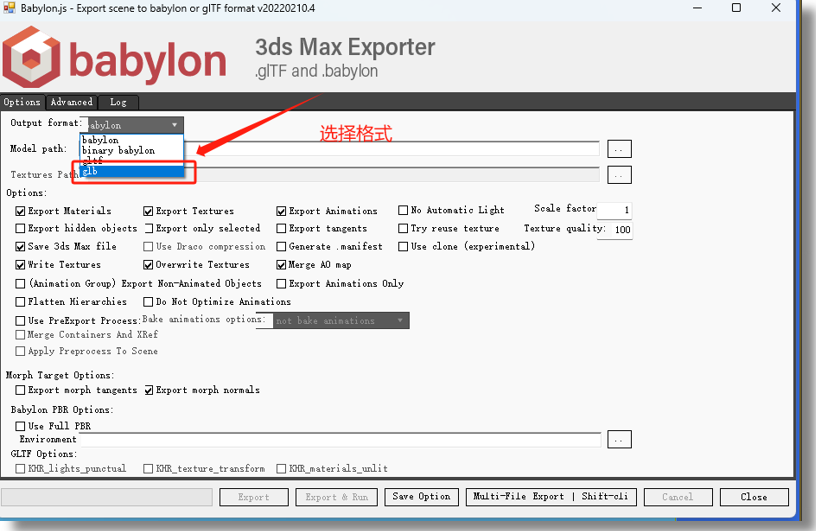Open the Output format dropdown arrow
The image size is (816, 531).
click(175, 125)
